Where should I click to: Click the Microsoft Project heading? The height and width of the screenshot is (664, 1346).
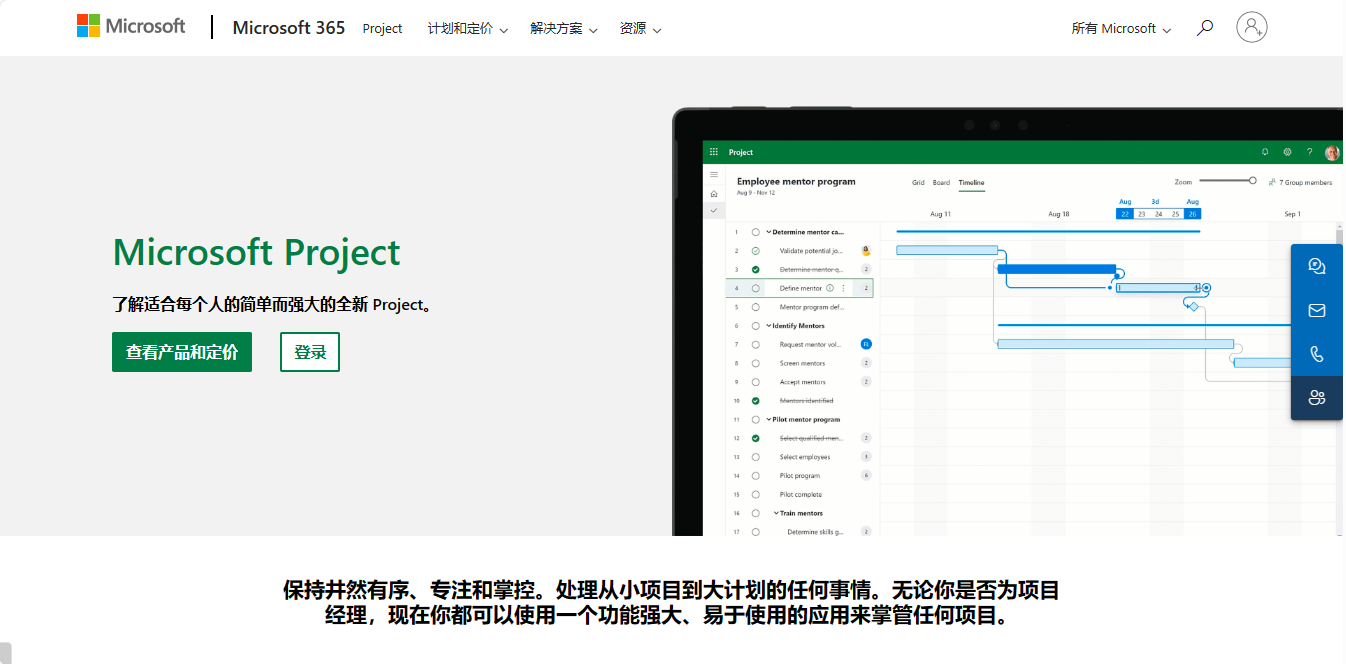click(257, 252)
